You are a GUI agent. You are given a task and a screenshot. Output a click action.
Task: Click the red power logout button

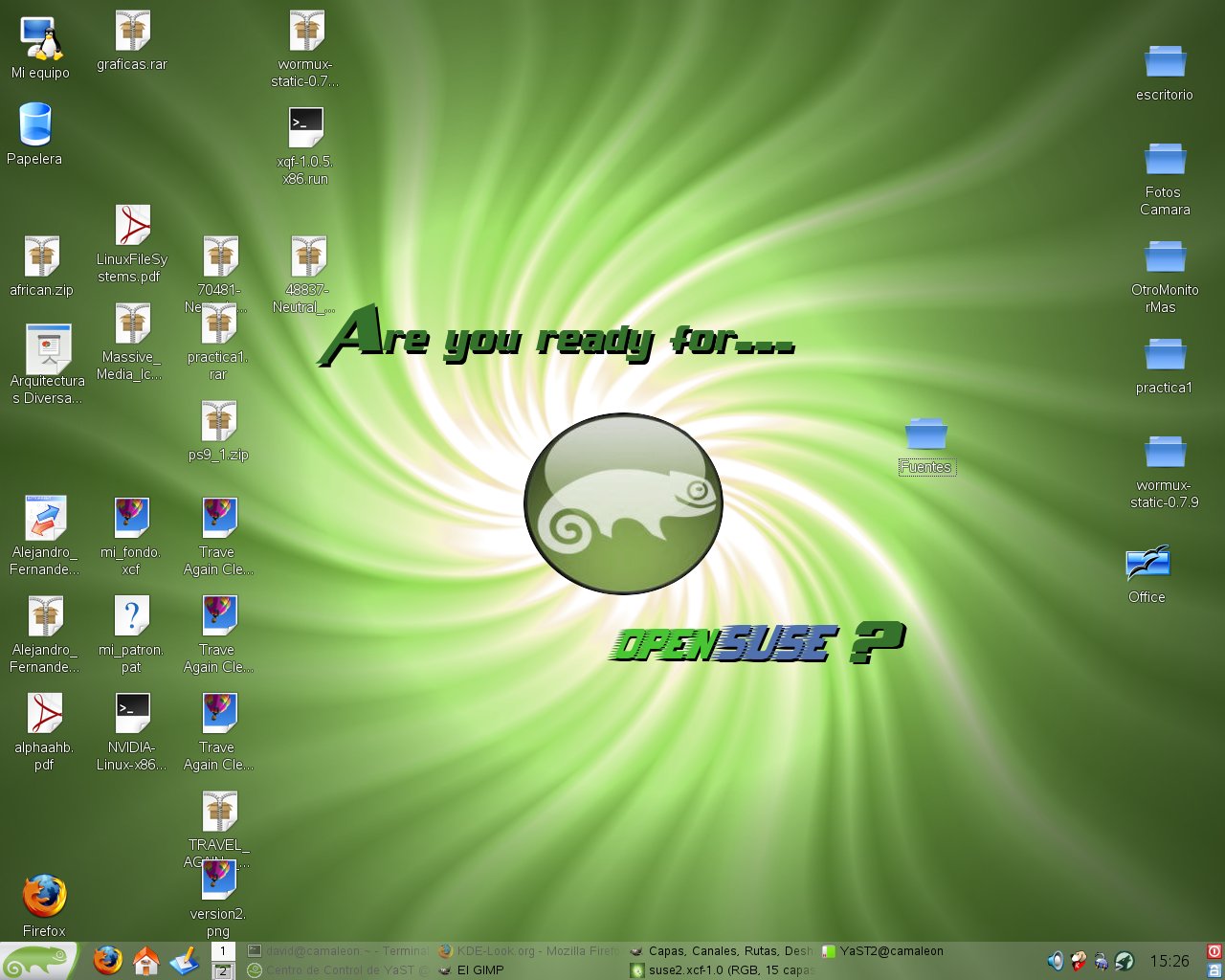(x=1214, y=951)
